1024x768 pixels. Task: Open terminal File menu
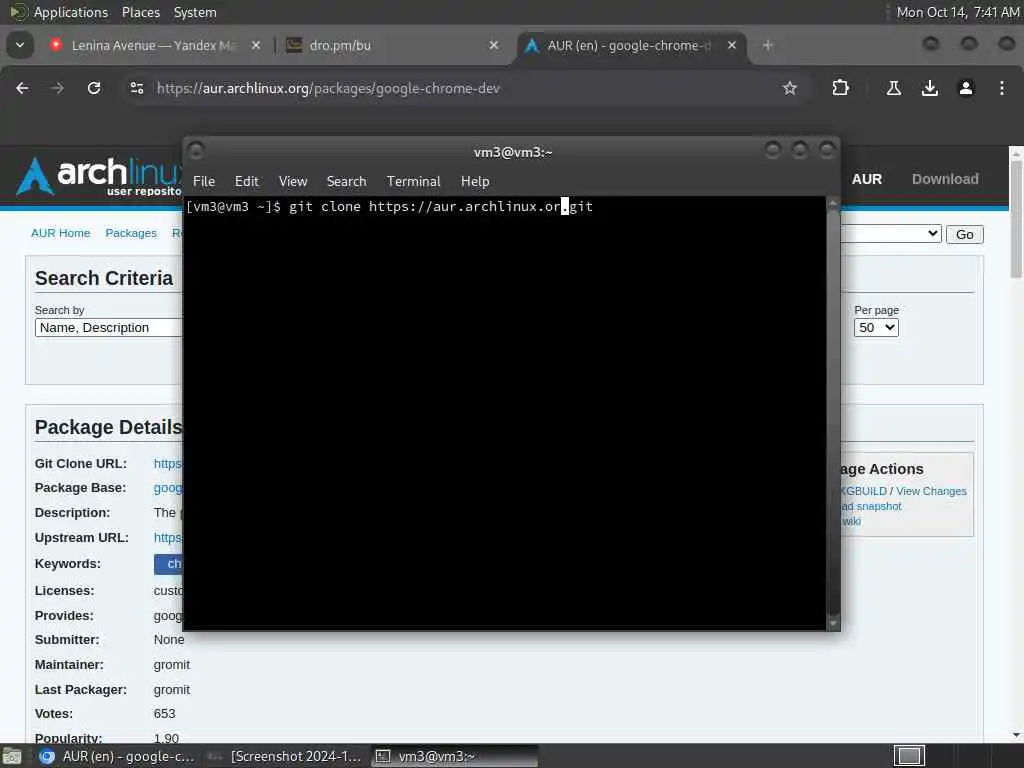coord(204,182)
